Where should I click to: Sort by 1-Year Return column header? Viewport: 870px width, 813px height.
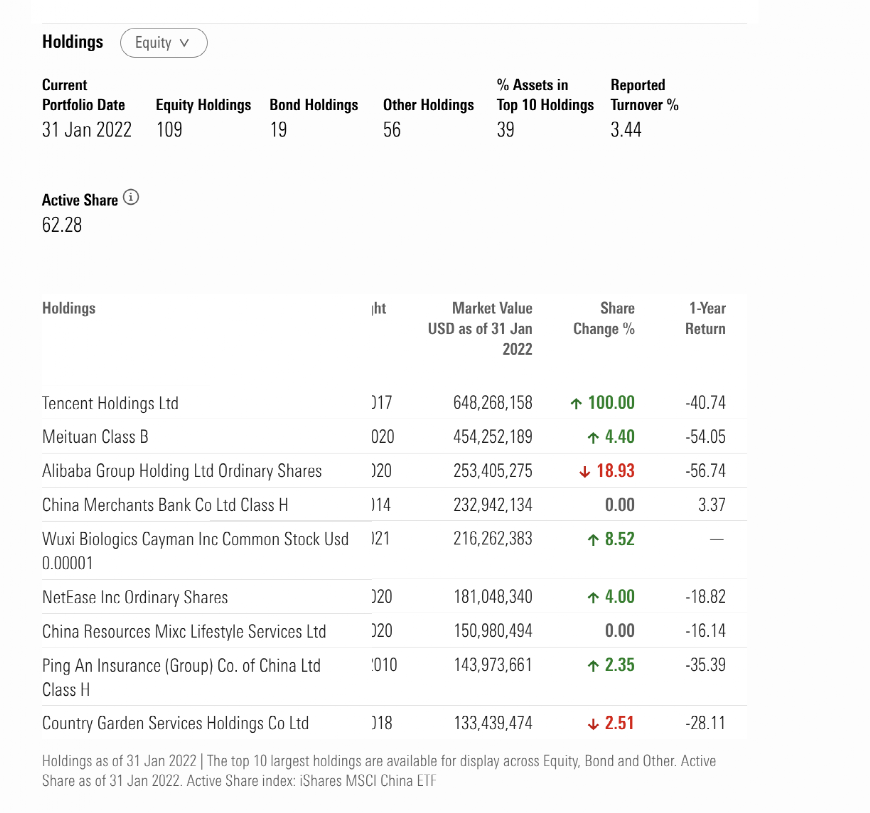coord(705,319)
